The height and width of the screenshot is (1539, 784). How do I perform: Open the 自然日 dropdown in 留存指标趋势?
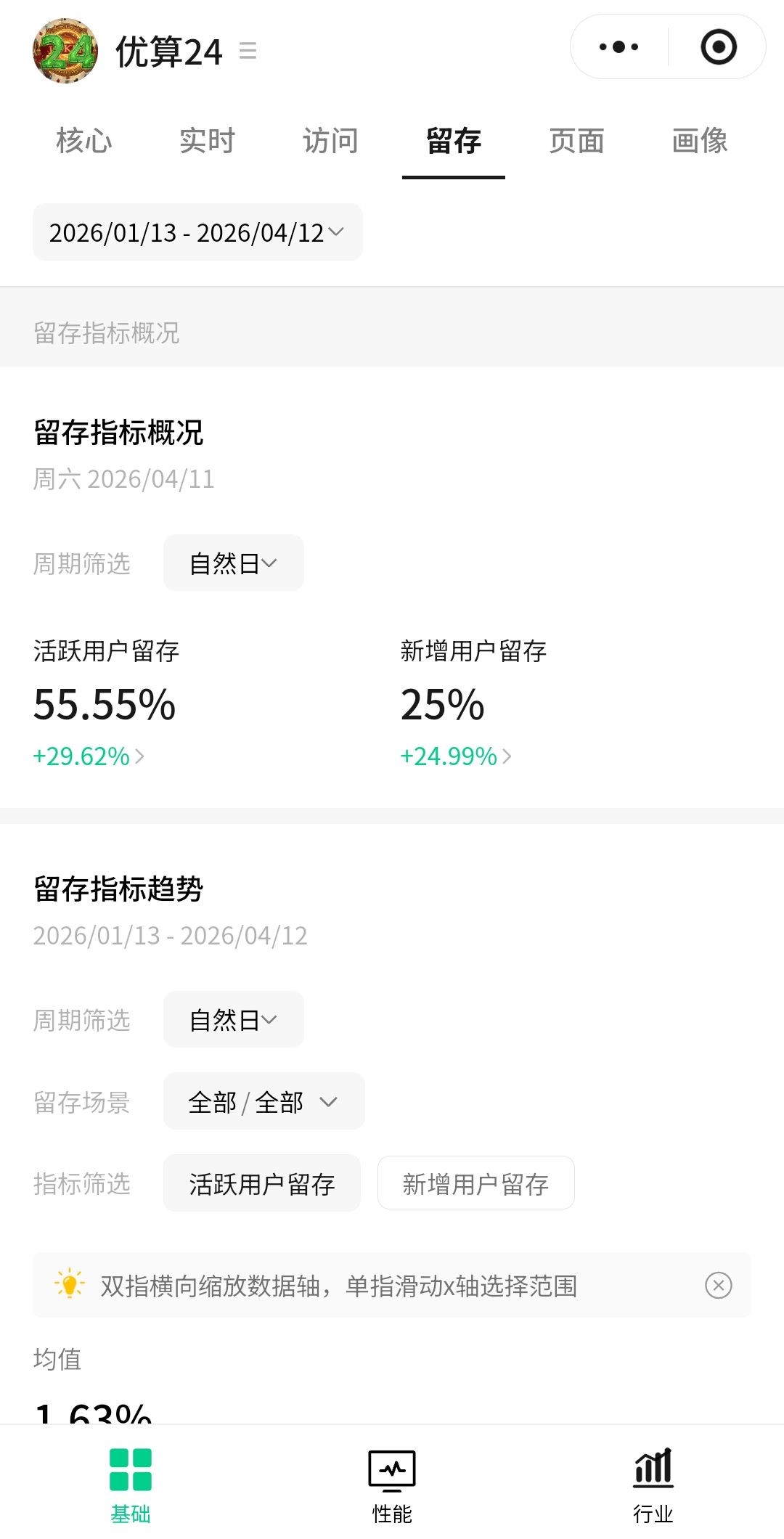233,1020
